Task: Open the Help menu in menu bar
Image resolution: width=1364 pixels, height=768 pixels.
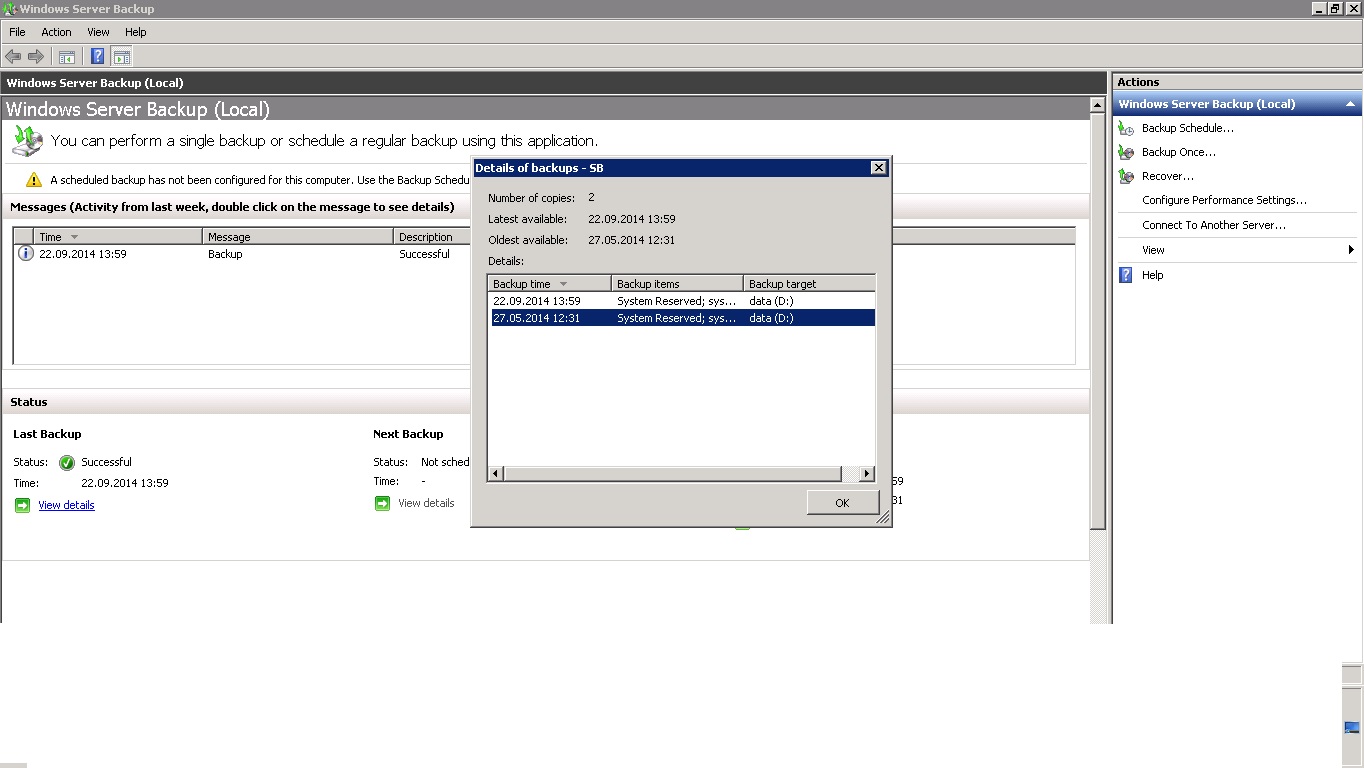Action: (x=136, y=32)
